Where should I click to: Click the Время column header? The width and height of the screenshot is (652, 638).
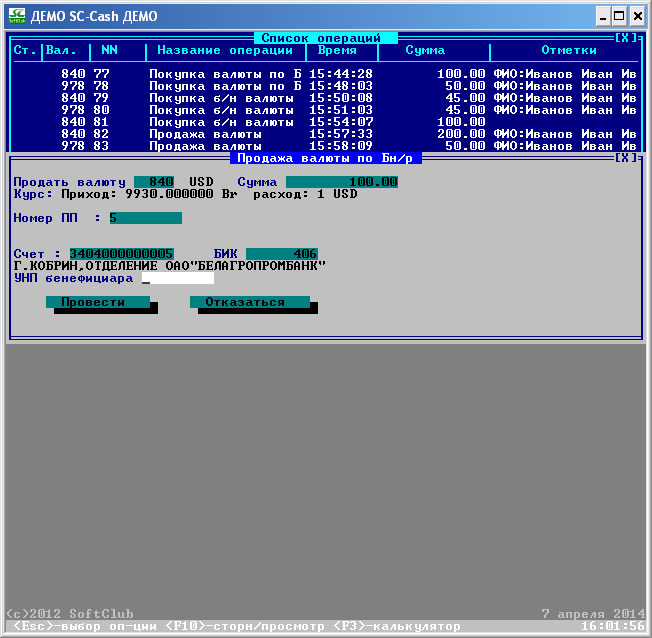[x=337, y=50]
